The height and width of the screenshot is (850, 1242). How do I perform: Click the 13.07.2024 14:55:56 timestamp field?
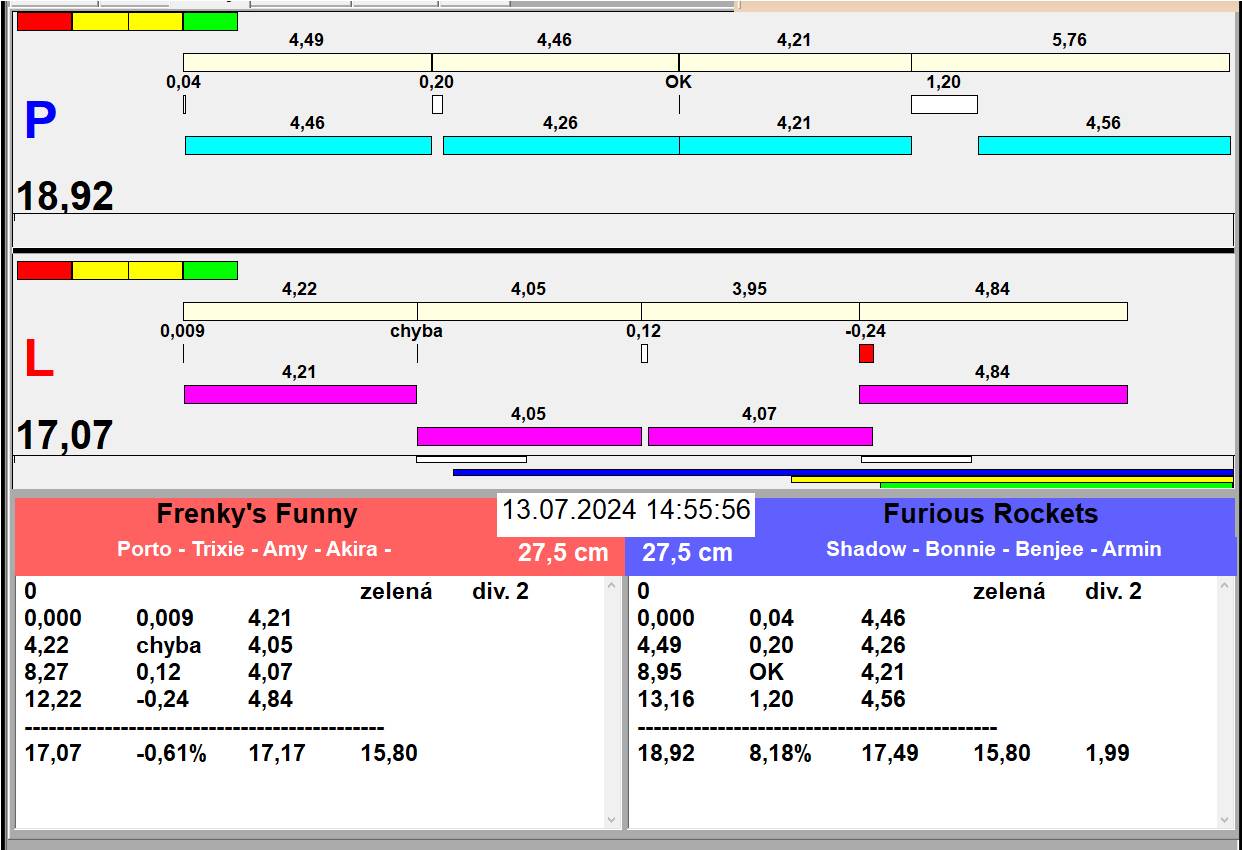(625, 510)
